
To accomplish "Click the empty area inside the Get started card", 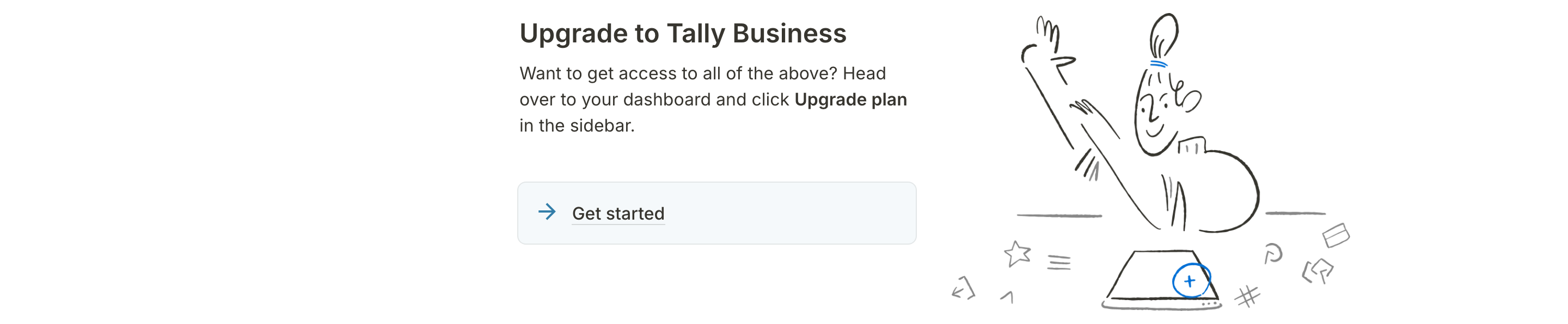I will (791, 213).
